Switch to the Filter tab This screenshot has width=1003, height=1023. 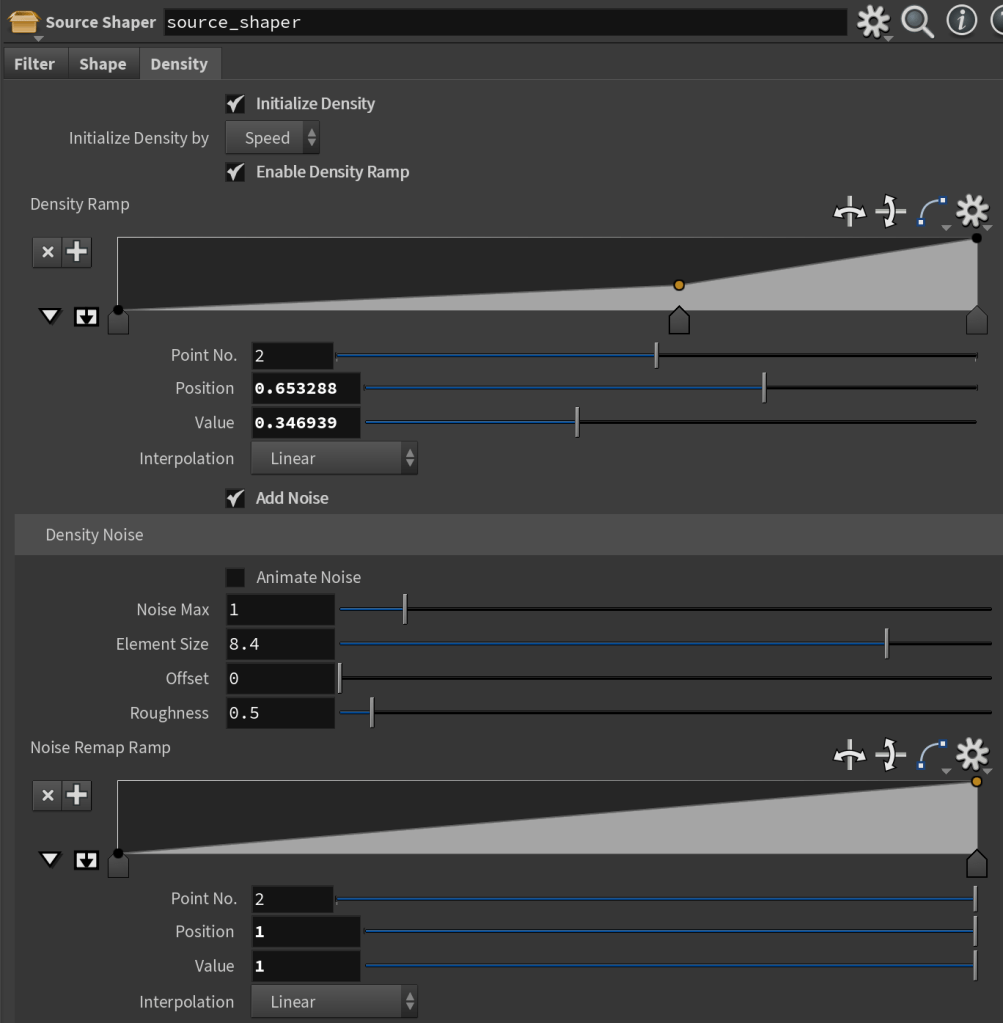(x=34, y=64)
